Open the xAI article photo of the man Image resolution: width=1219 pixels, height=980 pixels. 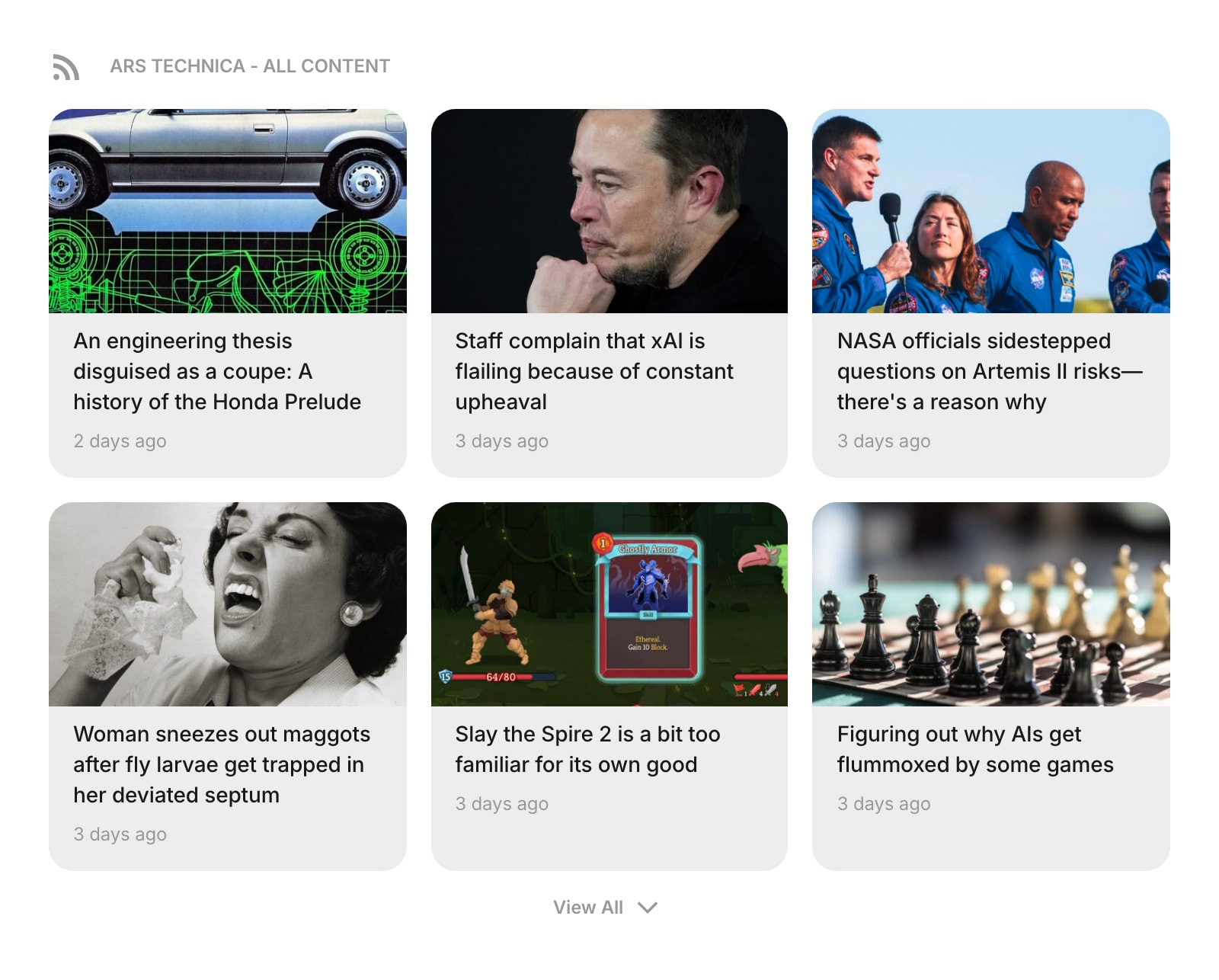(609, 211)
